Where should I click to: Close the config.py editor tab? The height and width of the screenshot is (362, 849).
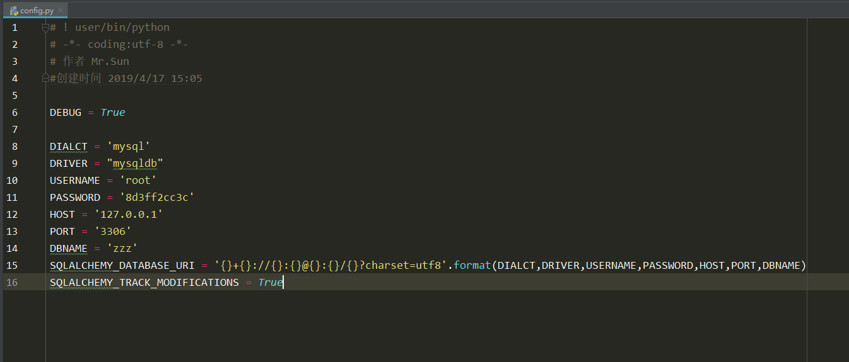(x=60, y=10)
